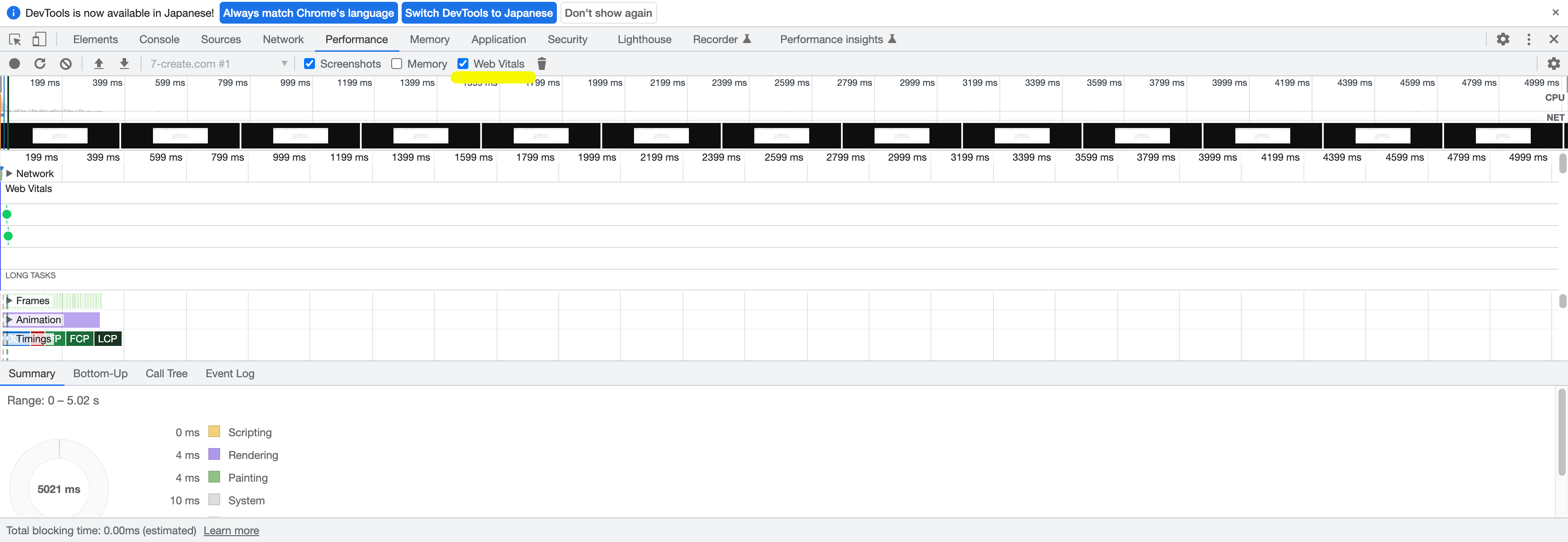The width and height of the screenshot is (1568, 542).
Task: Disable the Web Vitals checkbox
Action: [x=463, y=64]
